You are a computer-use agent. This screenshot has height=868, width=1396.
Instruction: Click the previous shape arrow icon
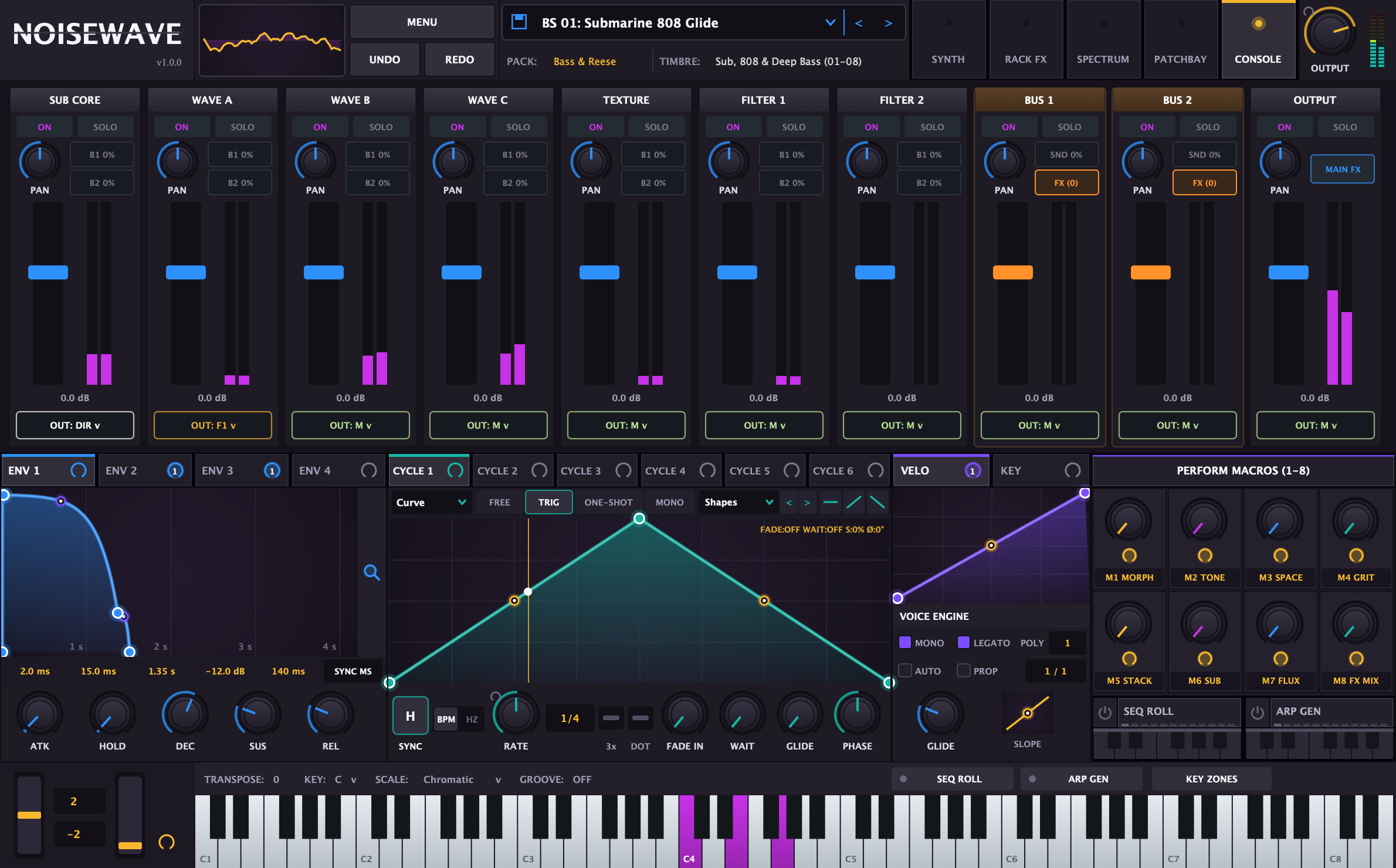tap(789, 503)
